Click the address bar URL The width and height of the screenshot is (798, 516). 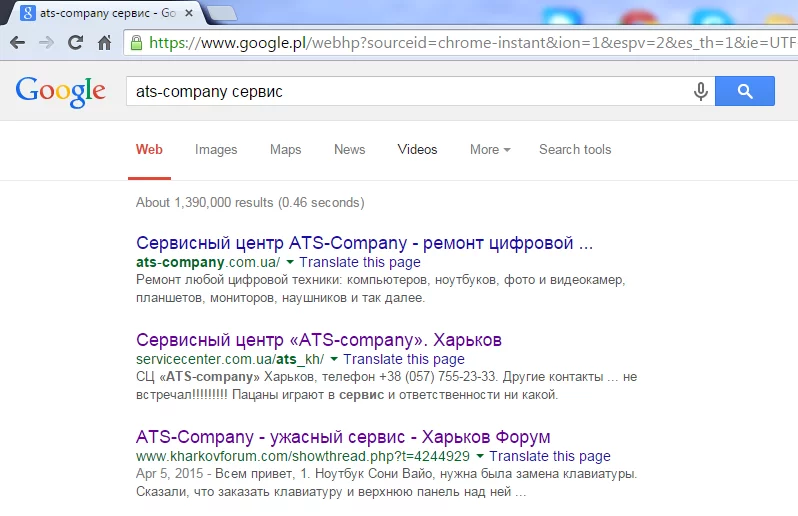471,42
